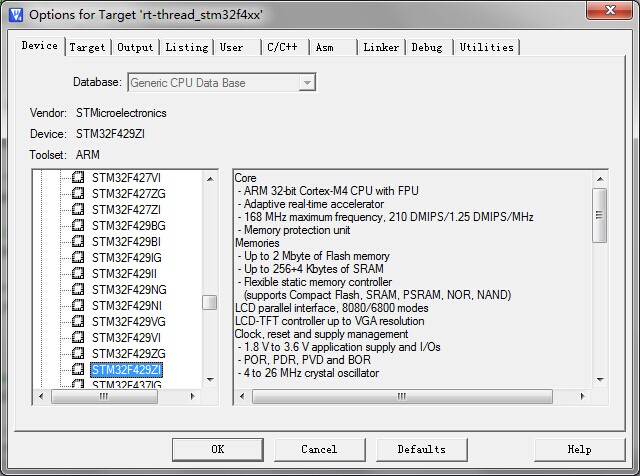640x476 pixels.
Task: Click '4 to 26 MHz crystal oscillator' line
Action: pos(311,373)
